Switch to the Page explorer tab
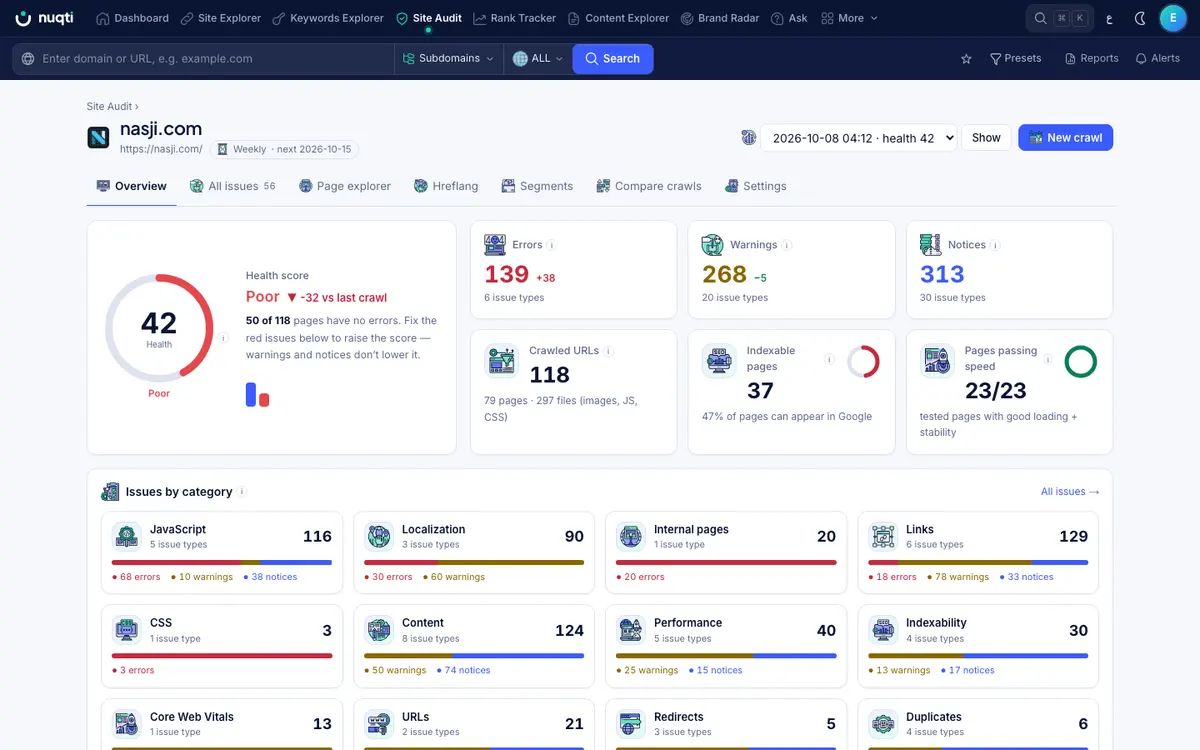This screenshot has width=1200, height=750. [345, 186]
